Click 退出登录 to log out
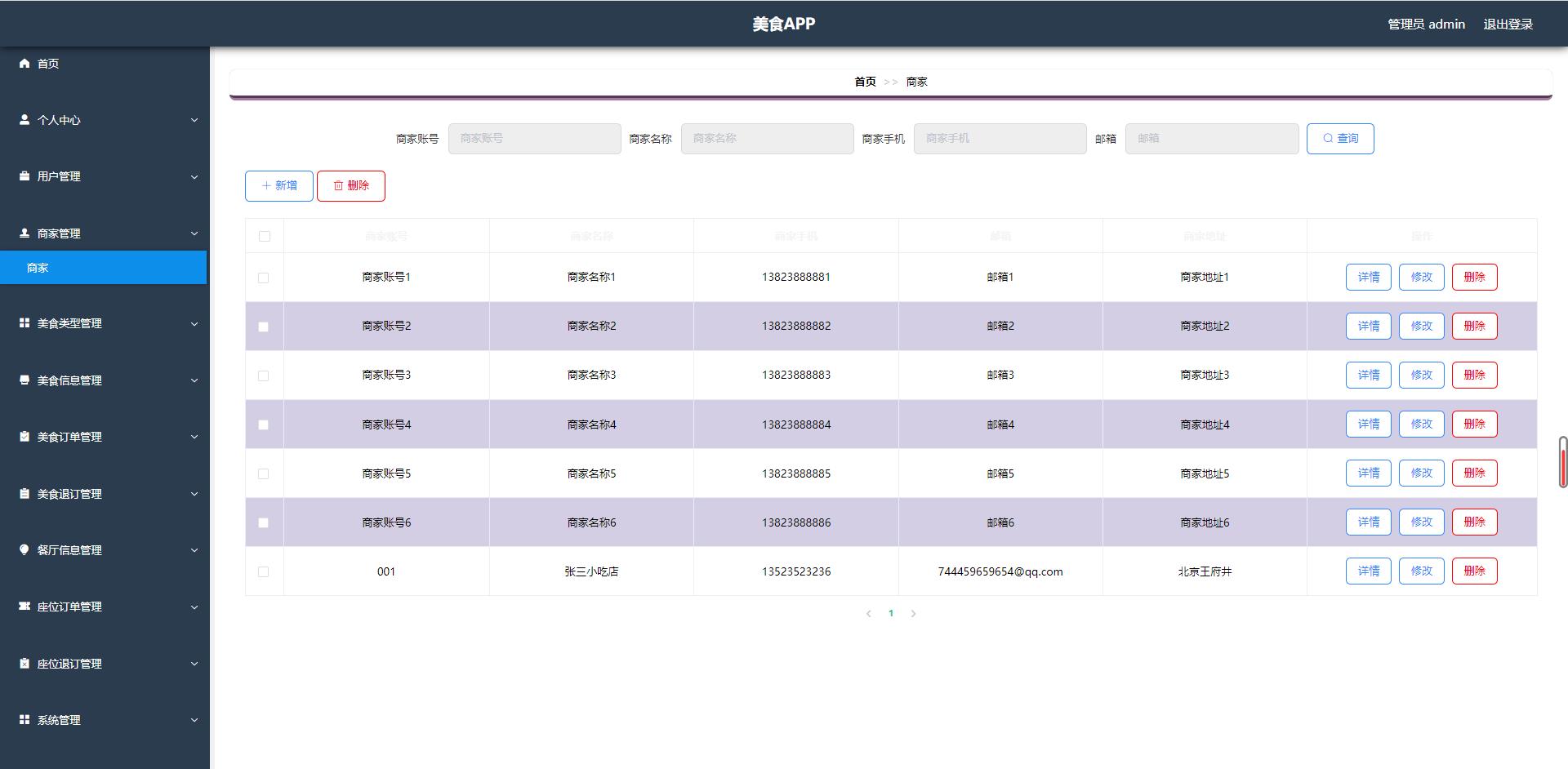 tap(1508, 24)
